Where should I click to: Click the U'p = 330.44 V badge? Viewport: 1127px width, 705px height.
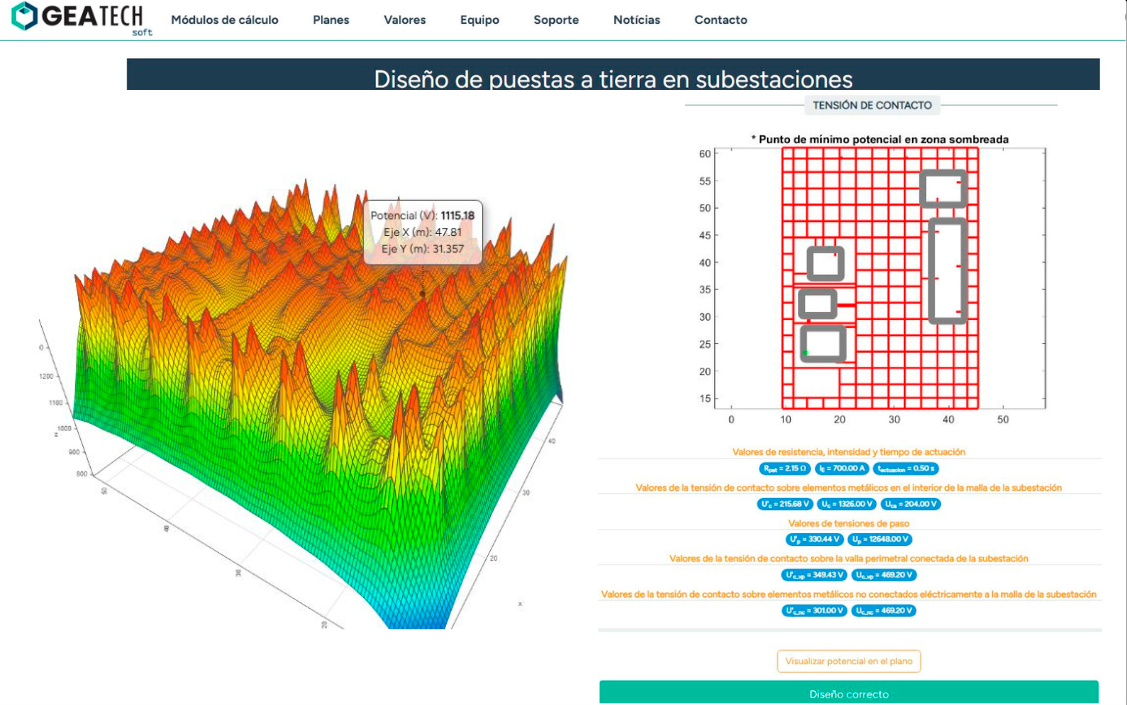coord(814,539)
